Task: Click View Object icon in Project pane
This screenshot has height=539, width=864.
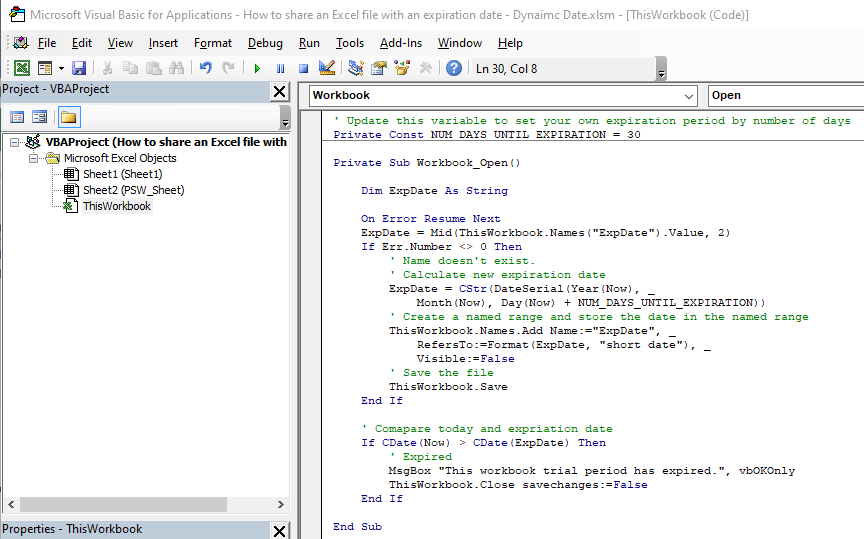Action: pyautogui.click(x=40, y=117)
